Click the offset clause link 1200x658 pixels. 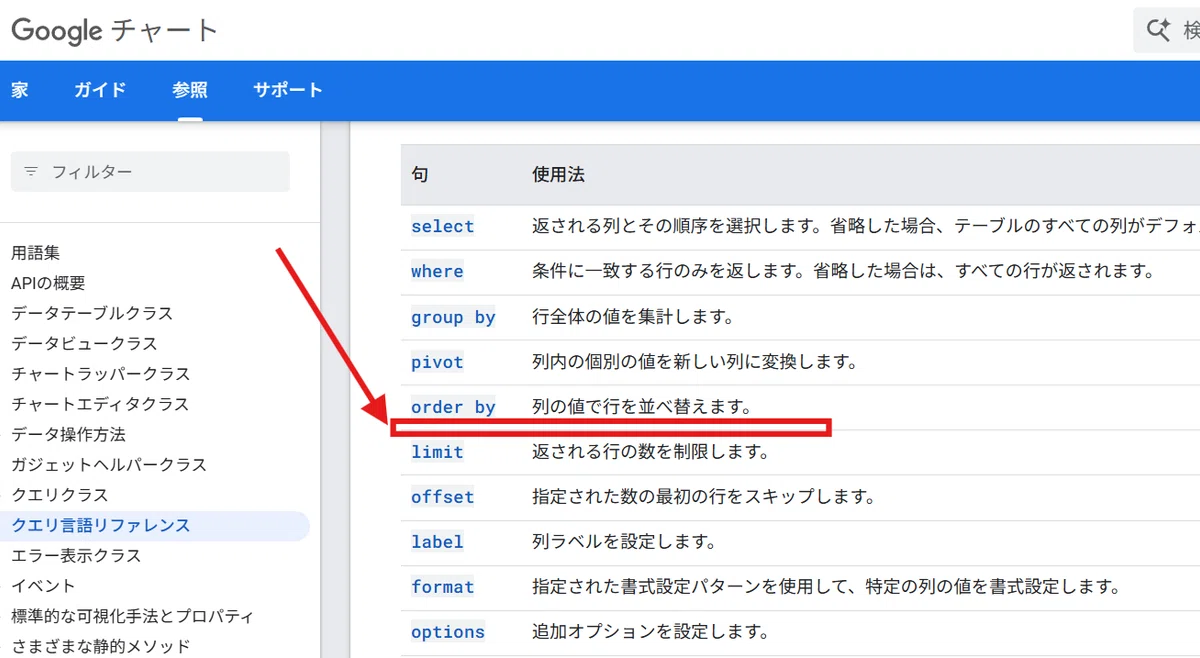point(443,497)
